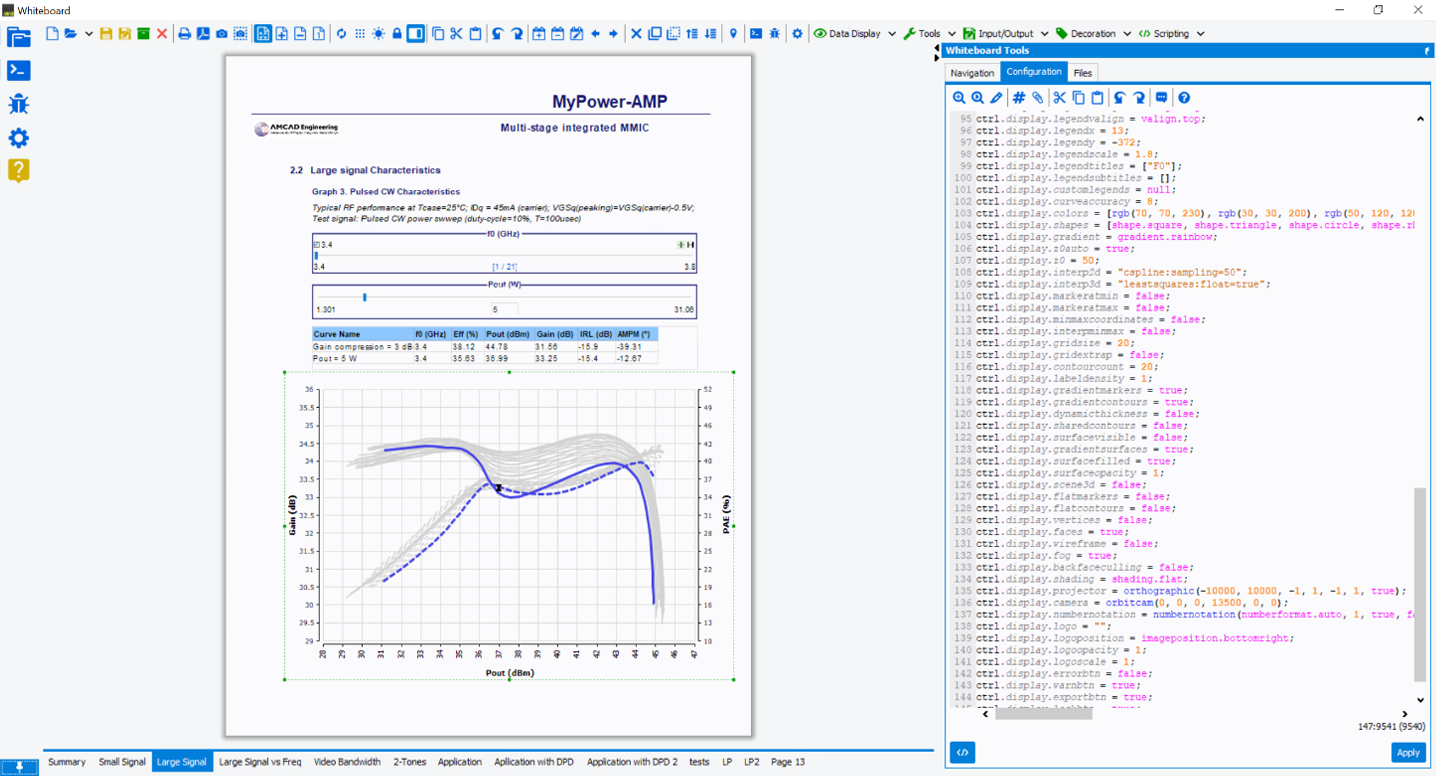Go to next page with right arrow
The height and width of the screenshot is (776, 1436).
613,33
